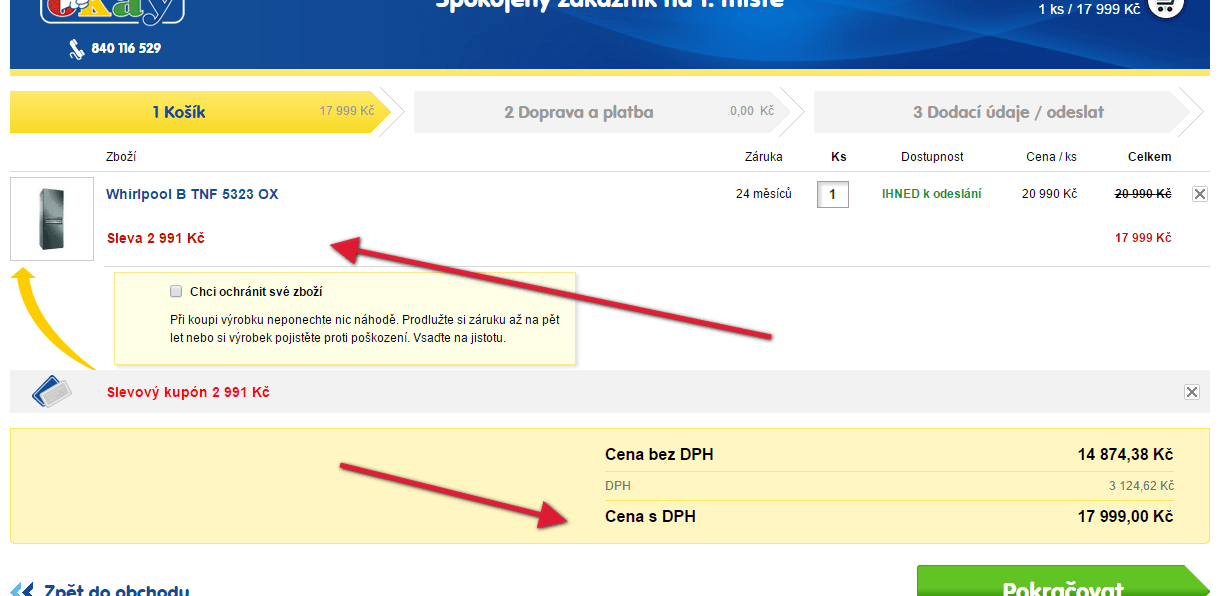Follow the Zpět do obchodu link
This screenshot has height=596, width=1220.
116,591
